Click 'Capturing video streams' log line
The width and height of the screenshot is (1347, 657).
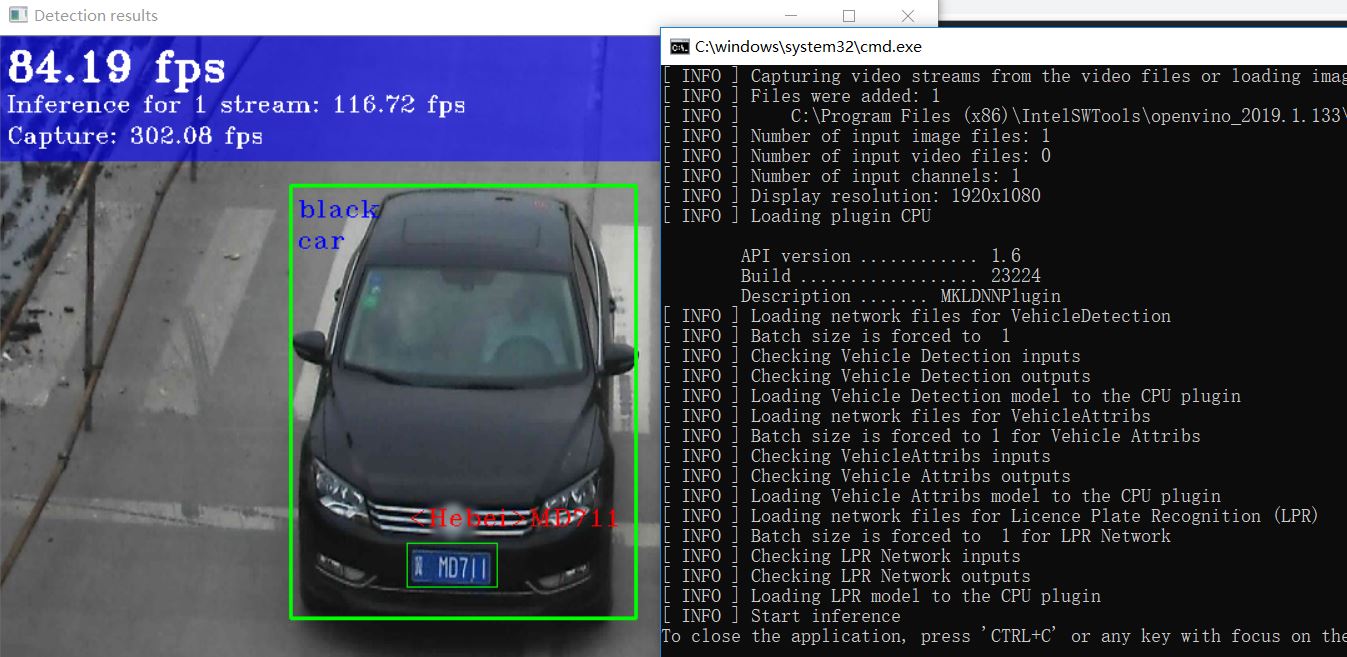[1004, 76]
